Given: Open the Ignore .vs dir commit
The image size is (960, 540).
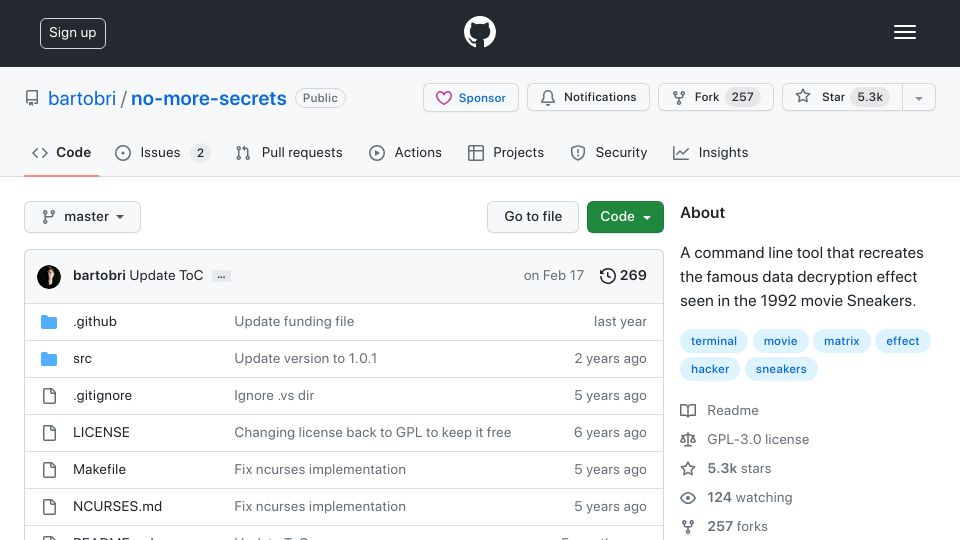Looking at the screenshot, I should click(274, 396).
